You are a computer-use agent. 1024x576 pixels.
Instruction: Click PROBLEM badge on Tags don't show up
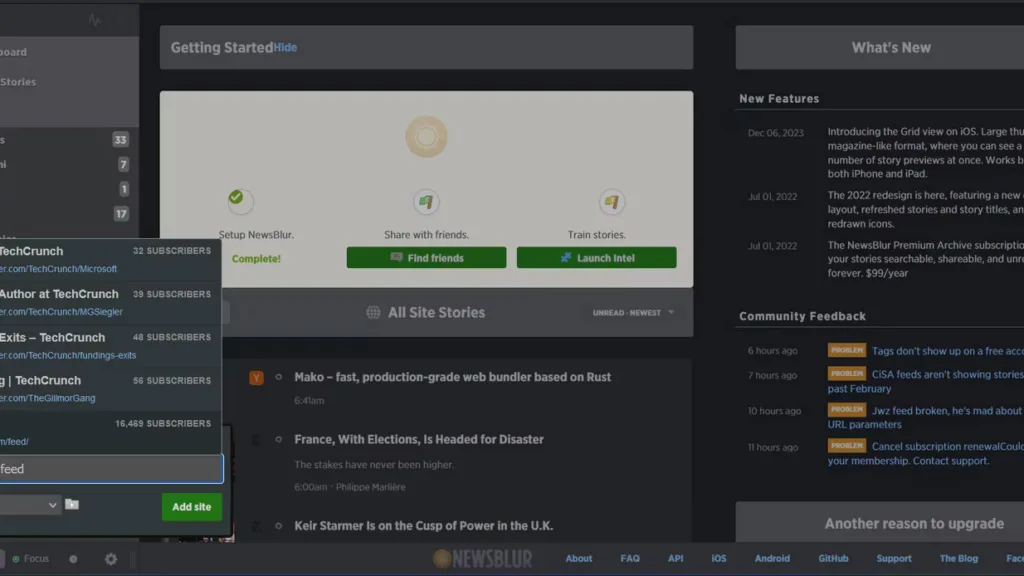coord(846,350)
